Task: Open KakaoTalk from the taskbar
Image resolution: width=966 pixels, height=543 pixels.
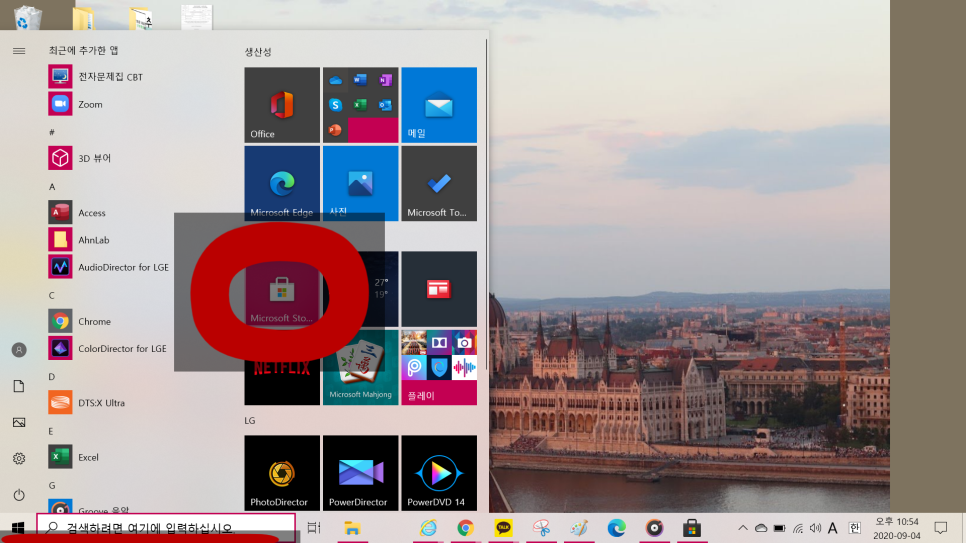Action: pyautogui.click(x=503, y=528)
